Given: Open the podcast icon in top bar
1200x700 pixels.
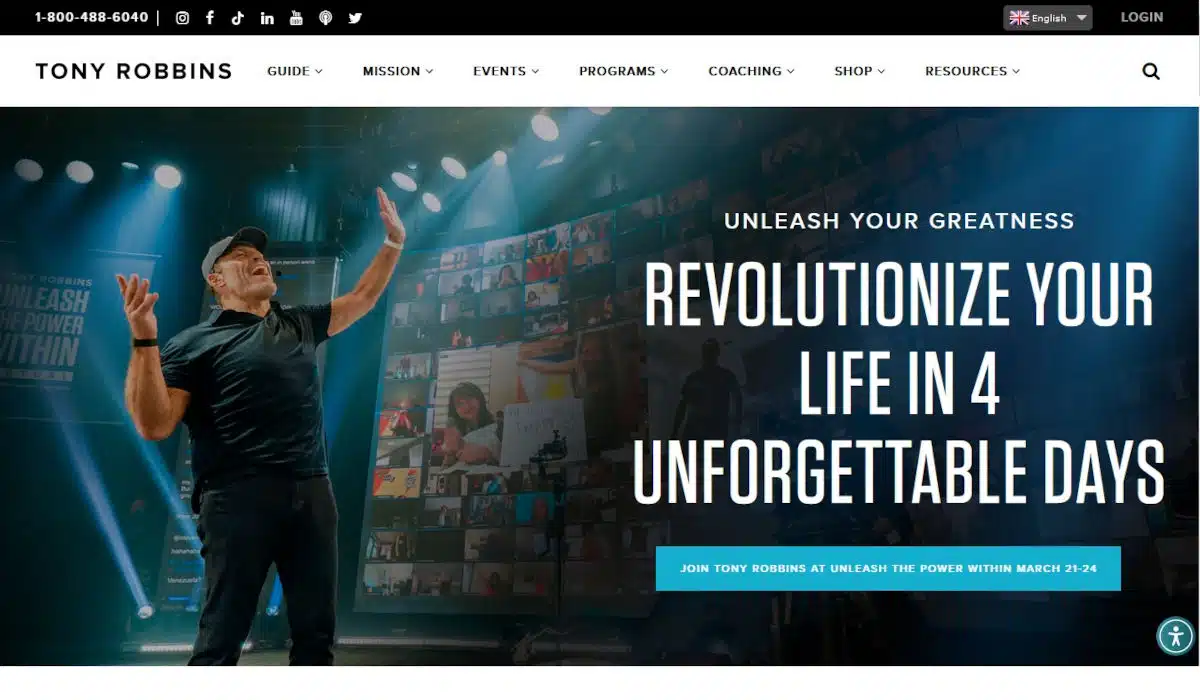Looking at the screenshot, I should point(326,18).
